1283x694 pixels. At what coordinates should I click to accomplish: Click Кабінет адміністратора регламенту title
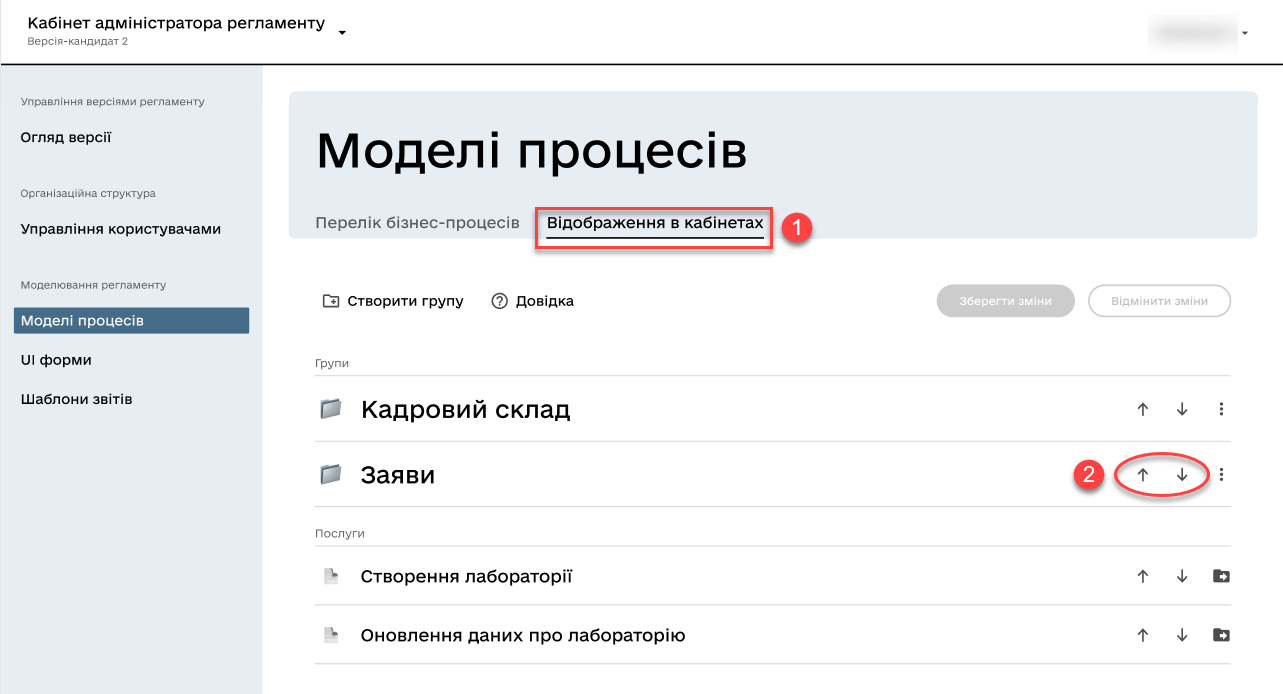coord(176,23)
